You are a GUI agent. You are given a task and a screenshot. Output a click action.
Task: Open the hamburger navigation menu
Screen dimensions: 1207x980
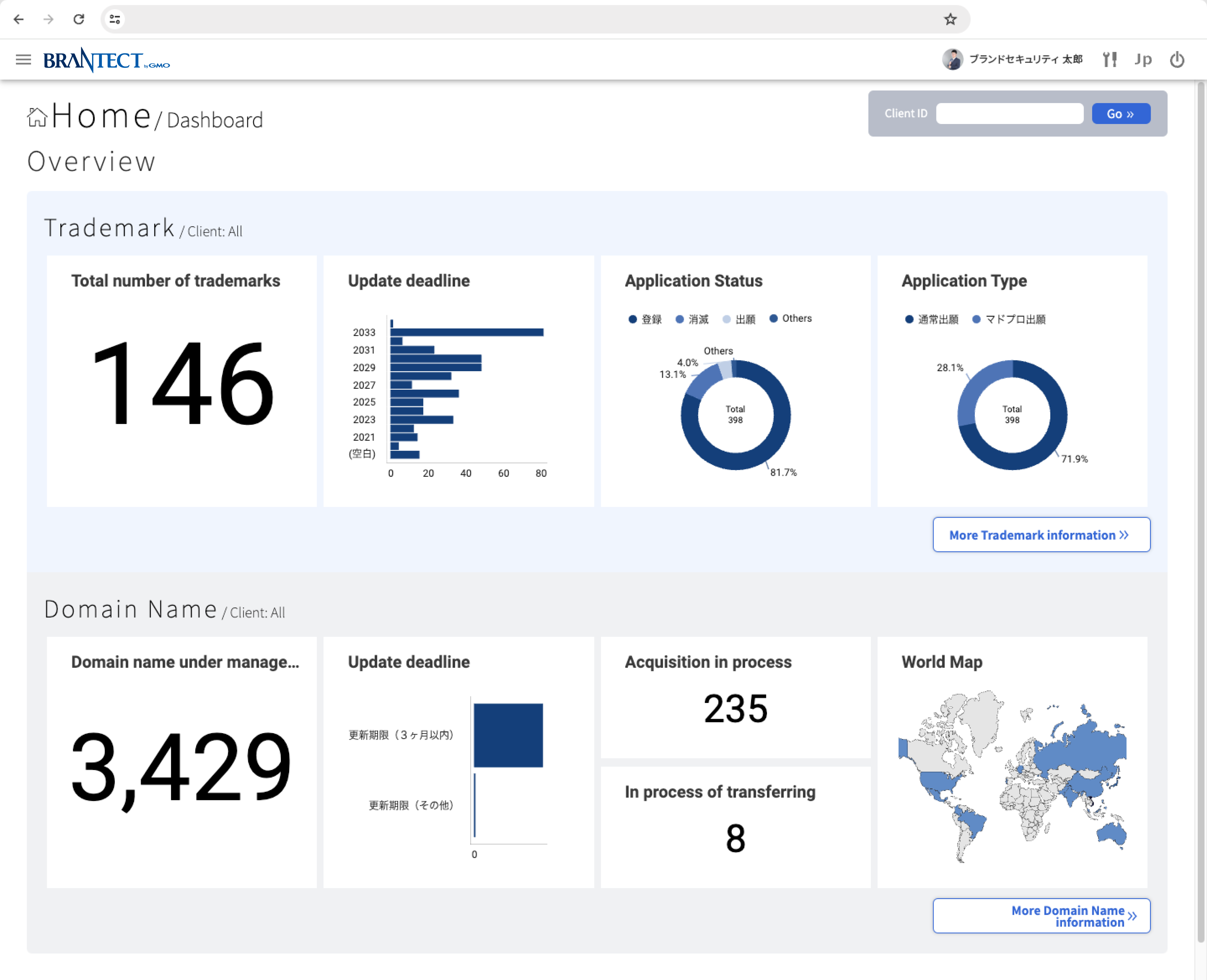click(23, 59)
